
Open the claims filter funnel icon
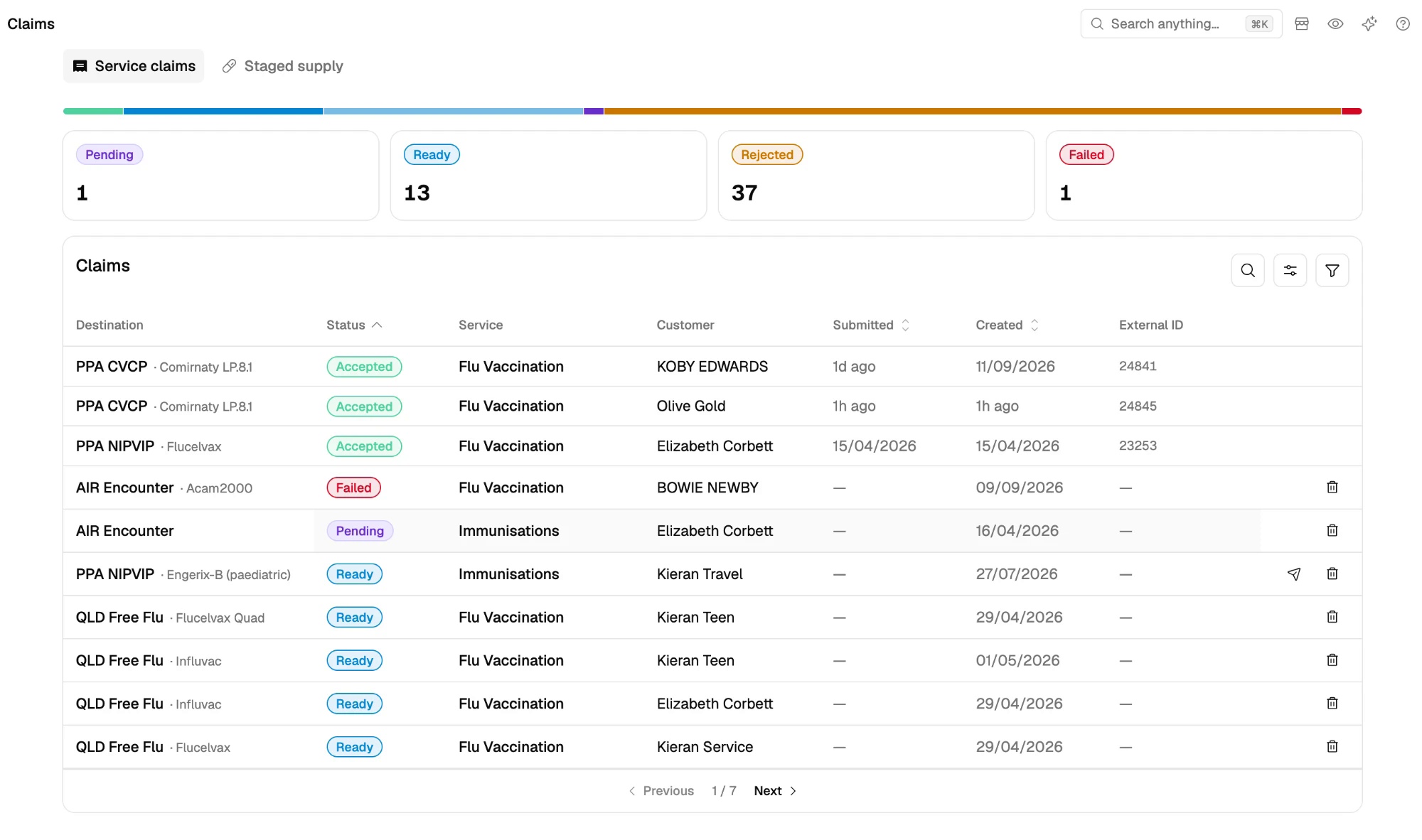[x=1332, y=270]
